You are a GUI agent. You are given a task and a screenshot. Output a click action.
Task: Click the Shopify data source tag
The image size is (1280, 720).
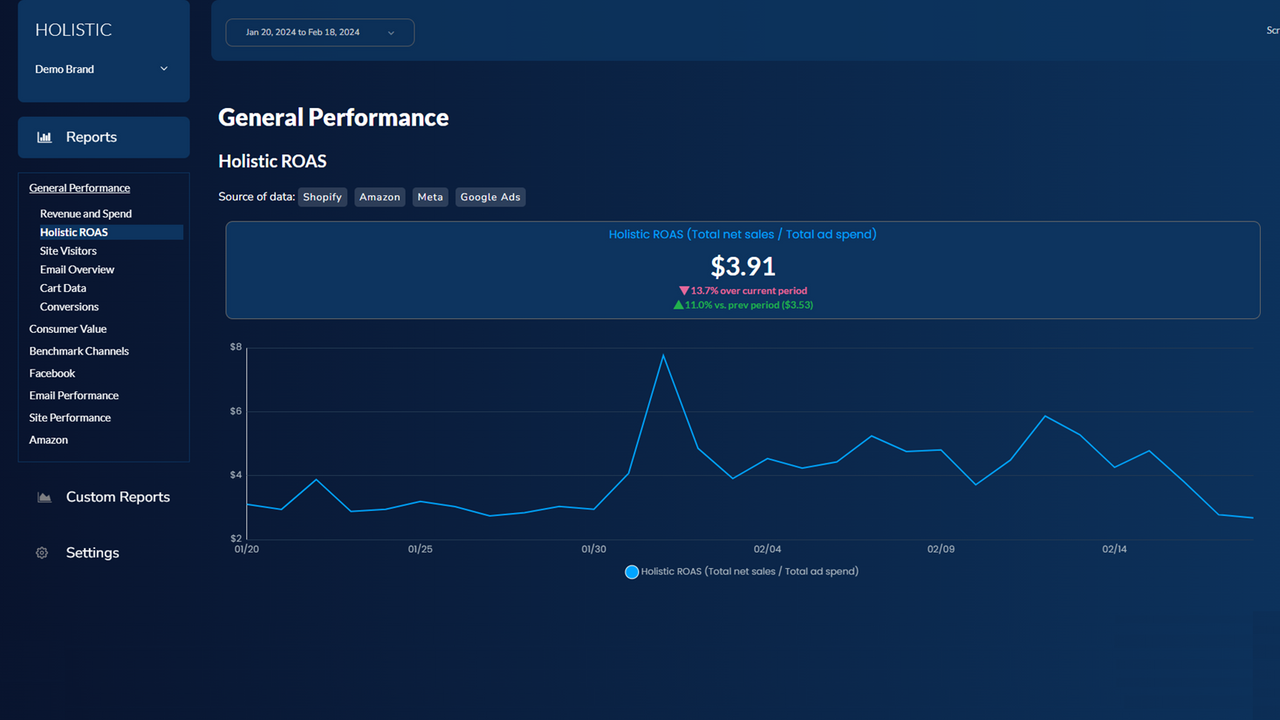322,197
